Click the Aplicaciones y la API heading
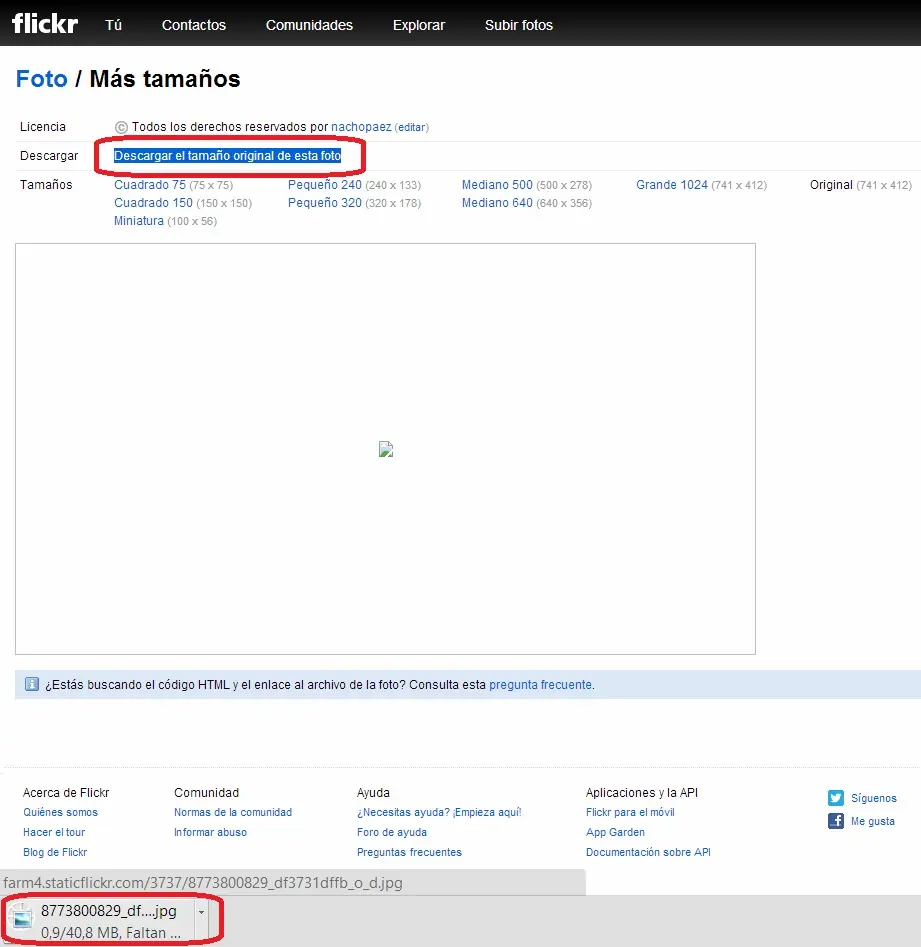Viewport: 921px width, 947px height. click(x=641, y=792)
